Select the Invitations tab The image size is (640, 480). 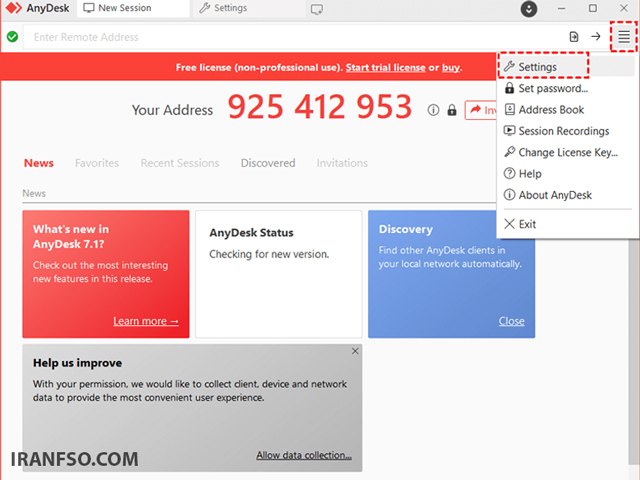(342, 163)
